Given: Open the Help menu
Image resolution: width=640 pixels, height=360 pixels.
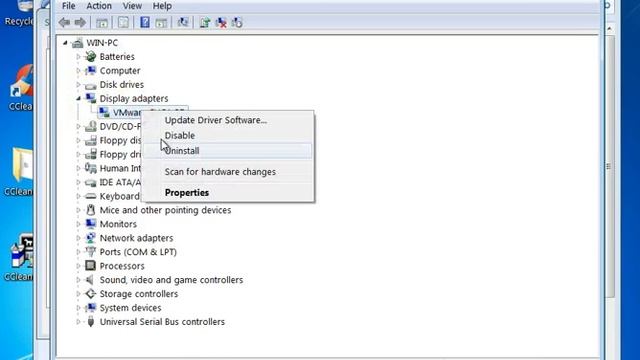Looking at the screenshot, I should coord(162,6).
